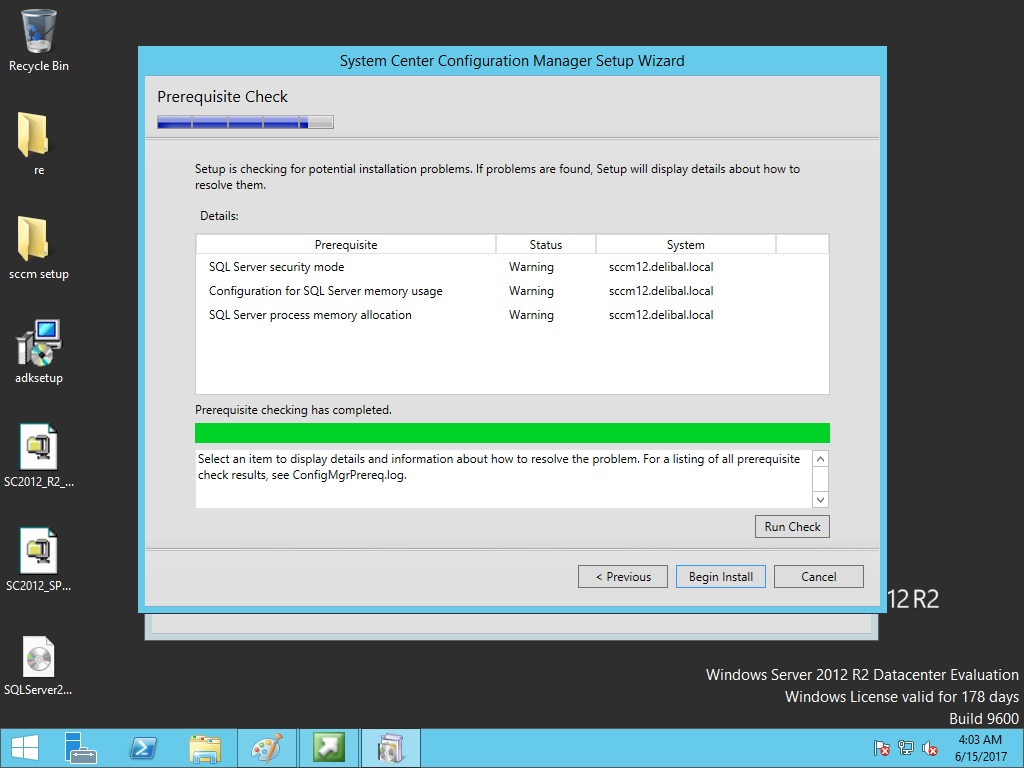
Task: Click Run Check to rerun prerequisites
Action: (x=792, y=527)
